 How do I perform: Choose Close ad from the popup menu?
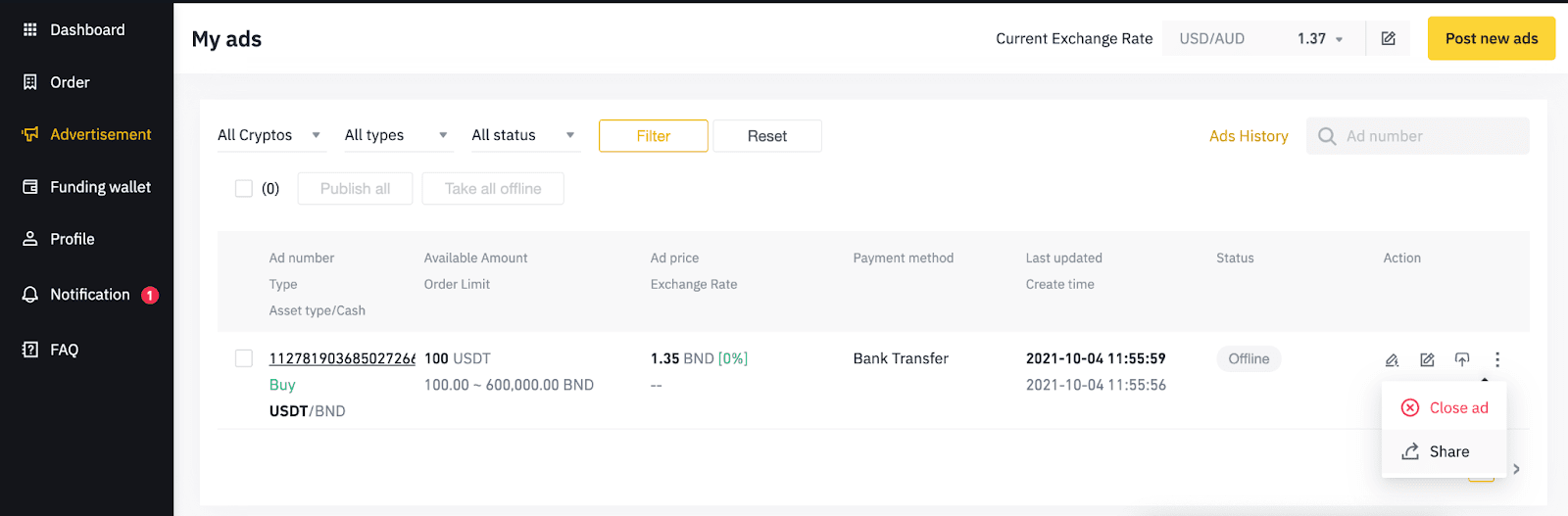pos(1444,407)
